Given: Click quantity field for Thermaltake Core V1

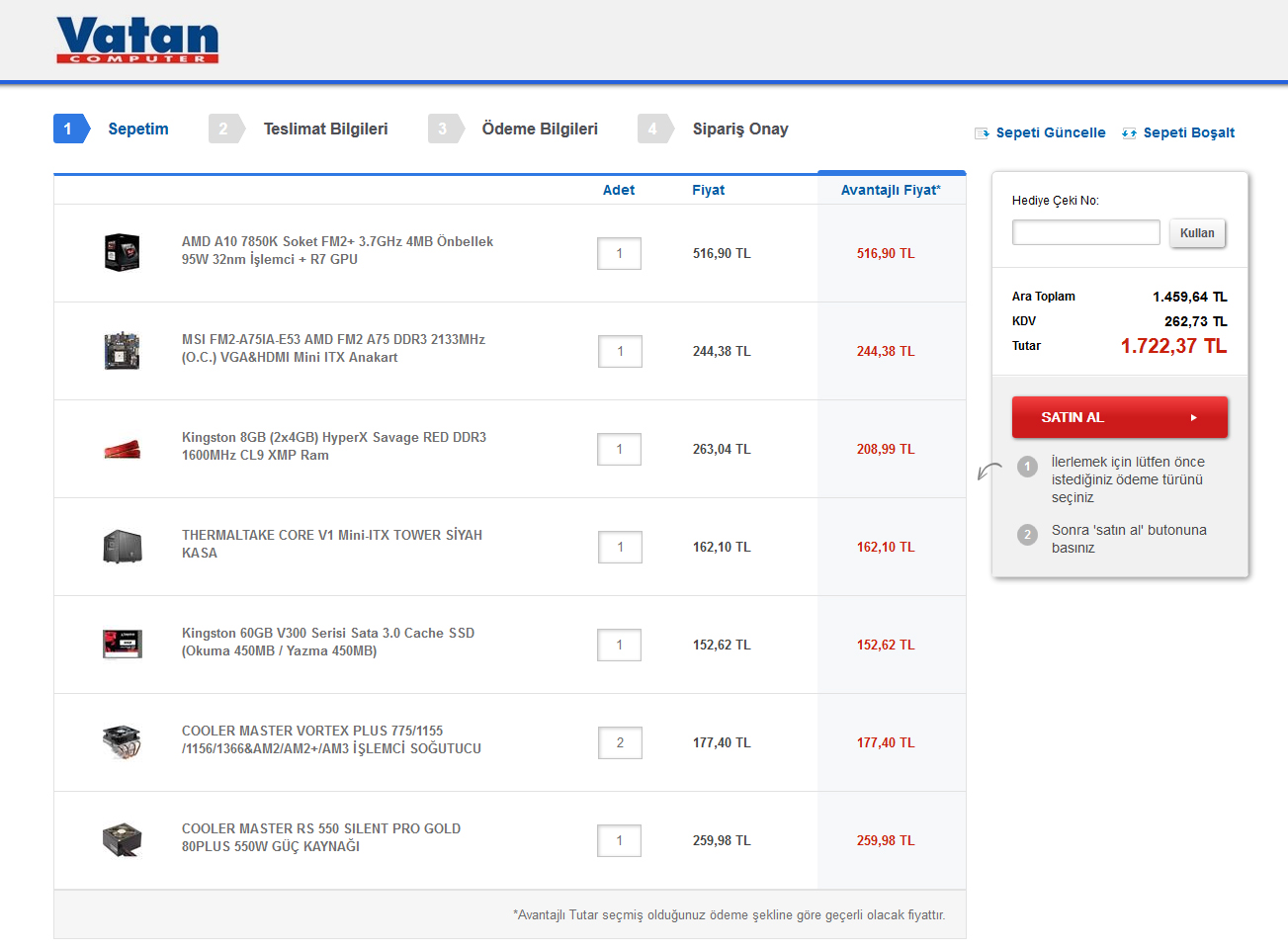Looking at the screenshot, I should (620, 547).
